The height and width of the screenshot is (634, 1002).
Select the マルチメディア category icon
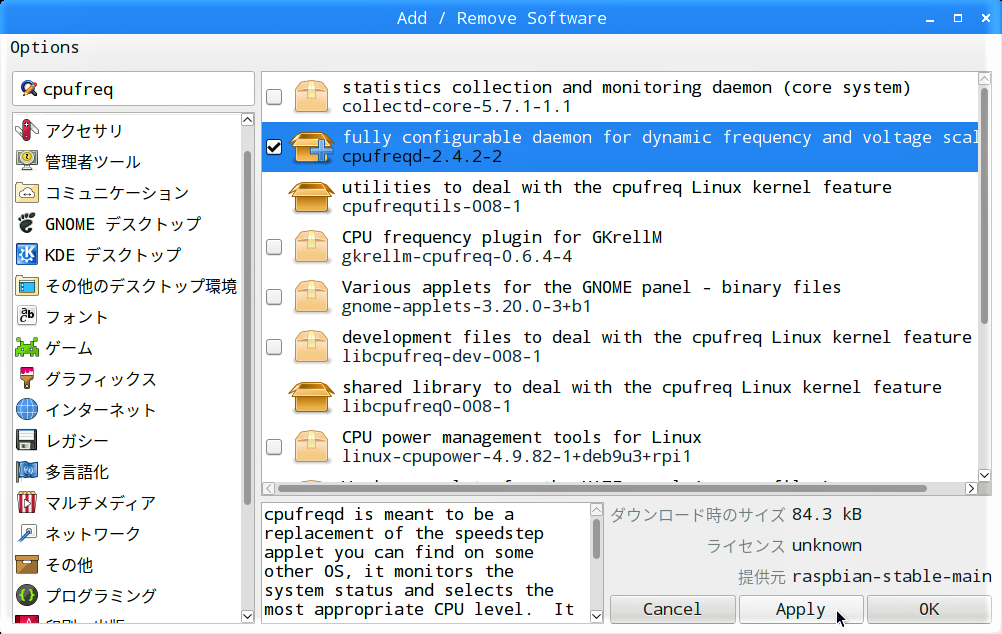[x=27, y=503]
